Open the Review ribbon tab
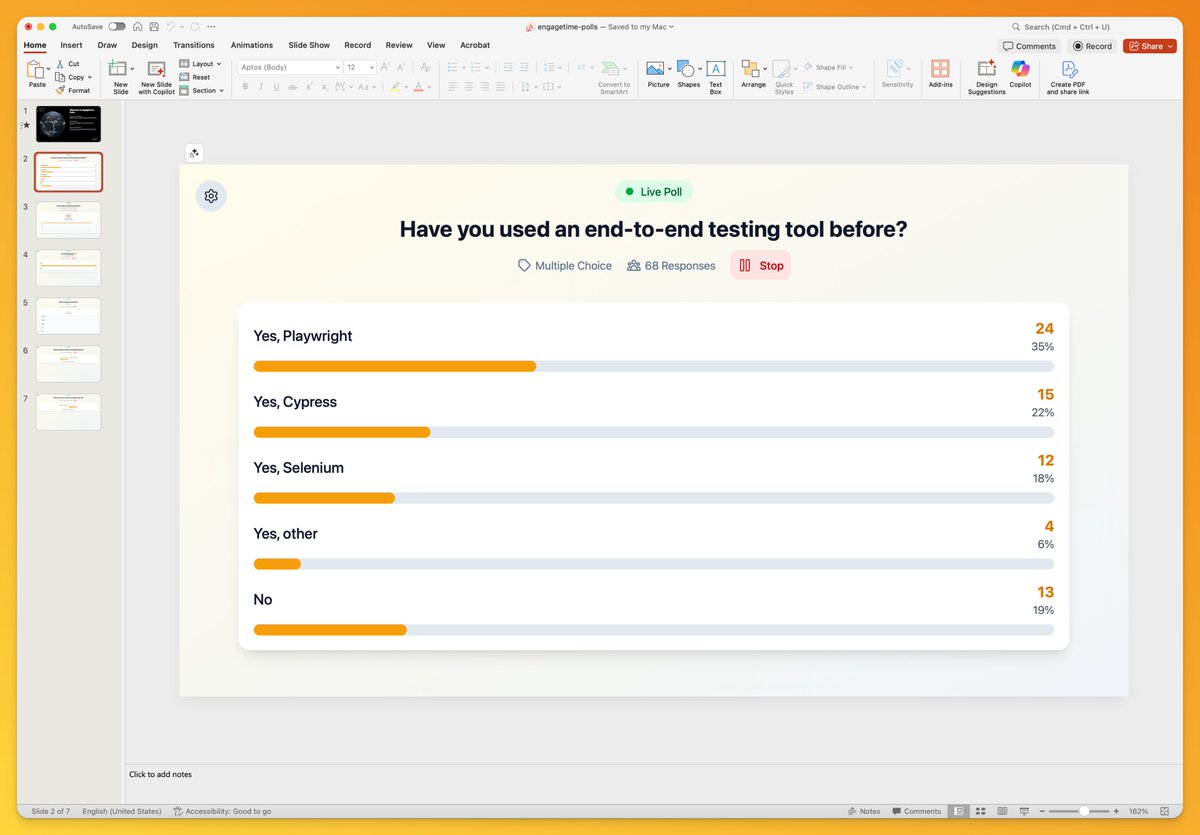 (398, 45)
